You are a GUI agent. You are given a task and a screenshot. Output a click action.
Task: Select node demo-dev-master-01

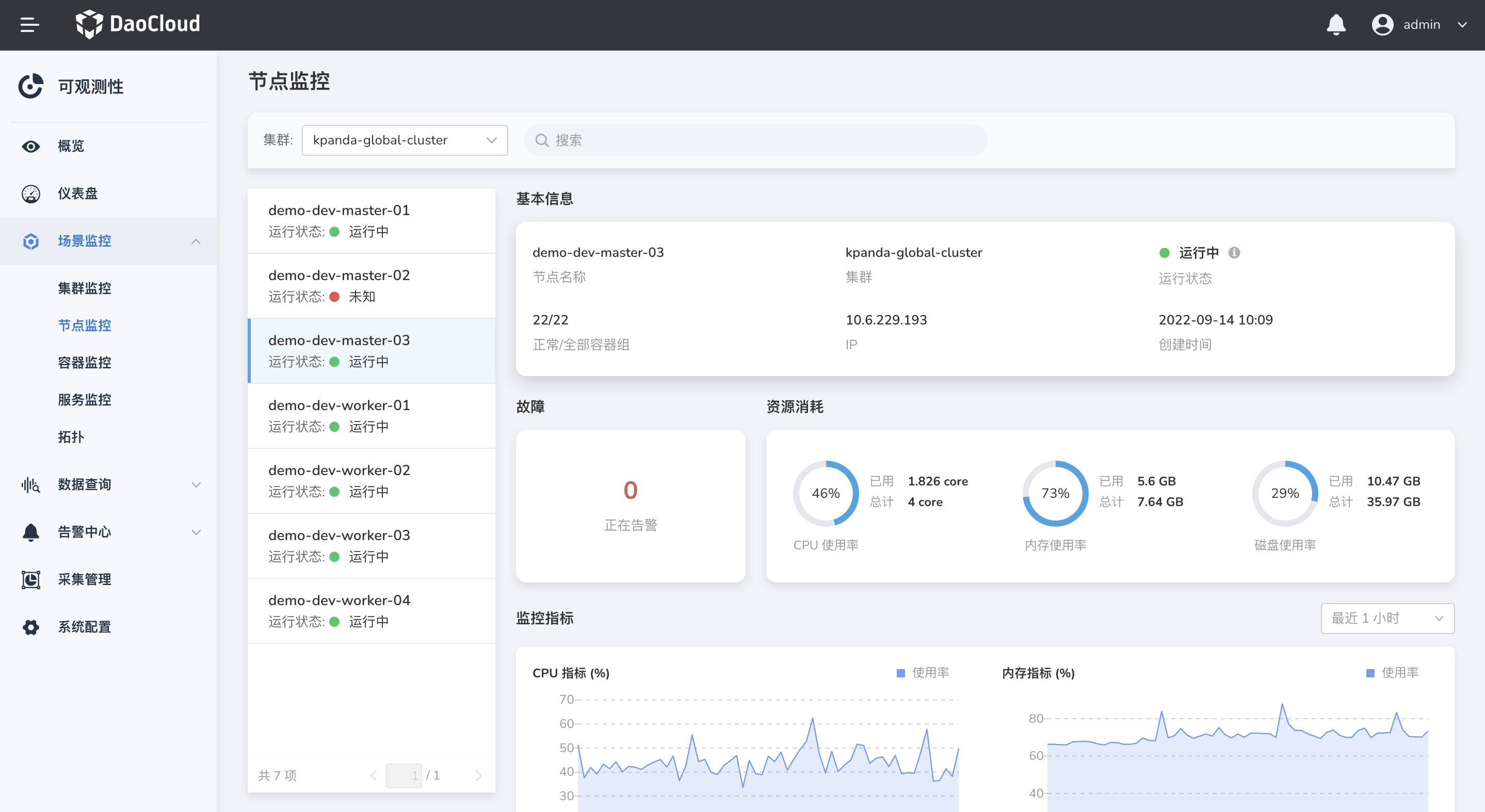click(372, 221)
